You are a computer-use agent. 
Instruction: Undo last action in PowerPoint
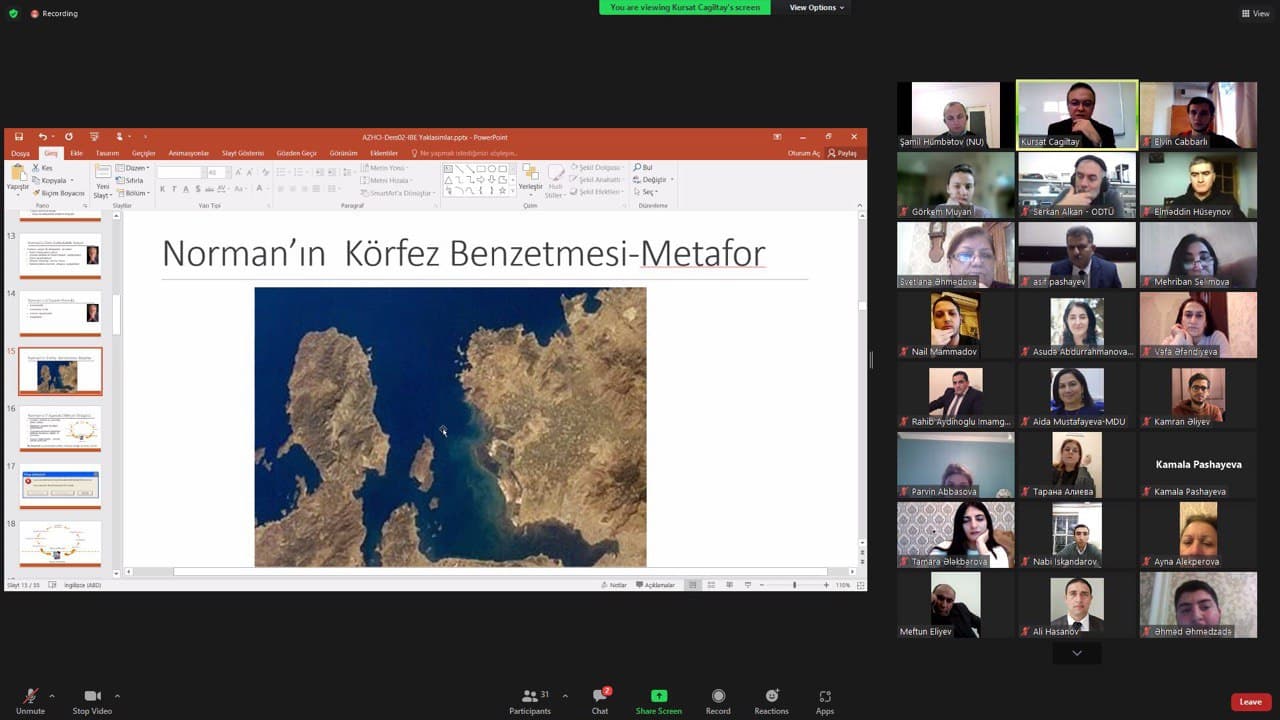(43, 137)
